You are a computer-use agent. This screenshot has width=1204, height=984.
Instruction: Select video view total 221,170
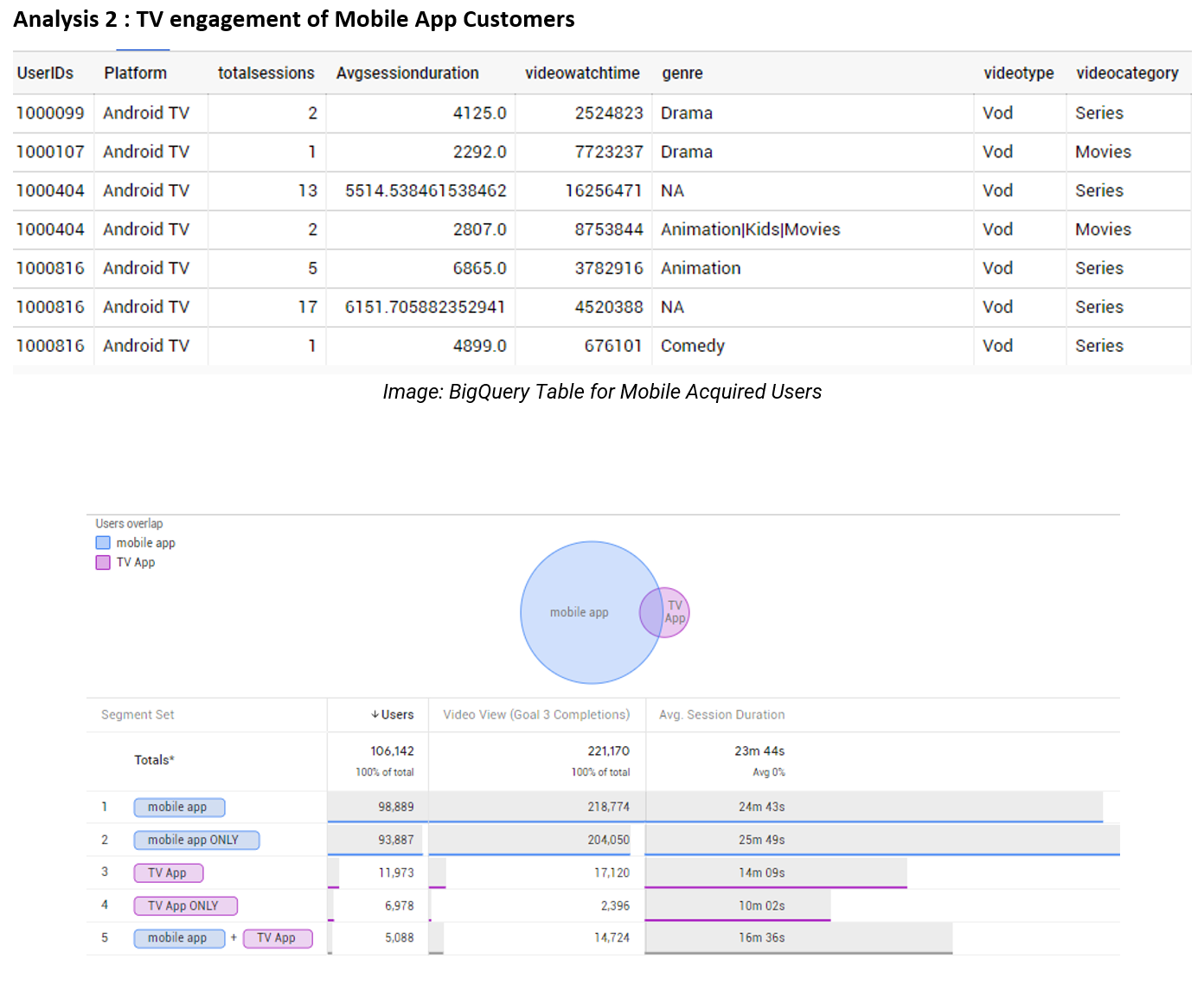click(609, 751)
